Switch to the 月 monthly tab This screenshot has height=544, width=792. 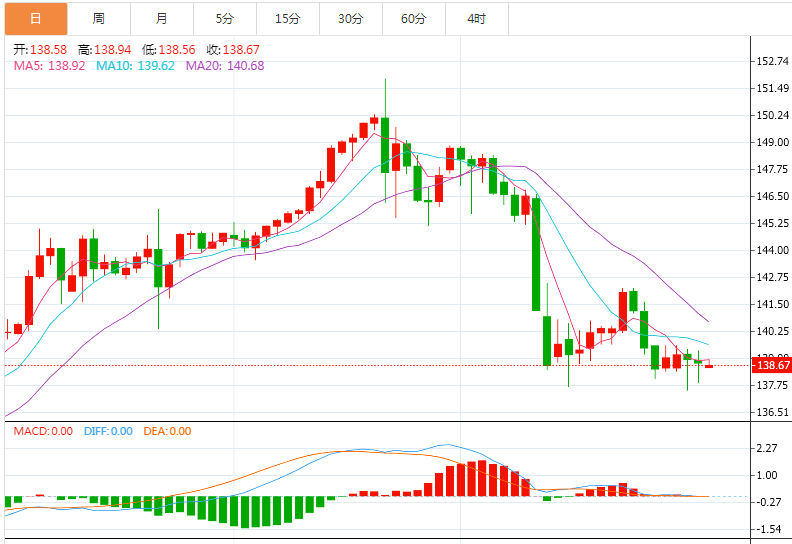[162, 19]
